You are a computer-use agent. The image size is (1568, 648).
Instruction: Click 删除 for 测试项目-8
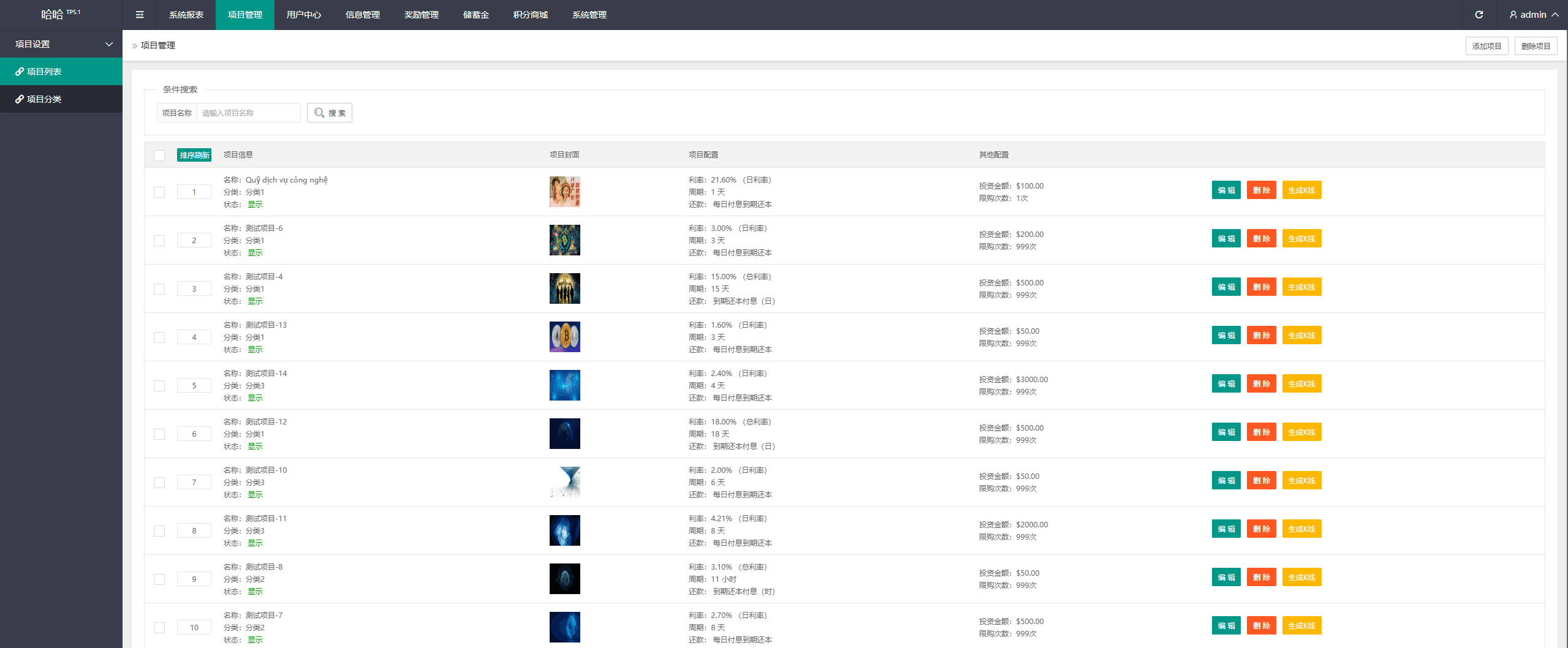(x=1262, y=577)
